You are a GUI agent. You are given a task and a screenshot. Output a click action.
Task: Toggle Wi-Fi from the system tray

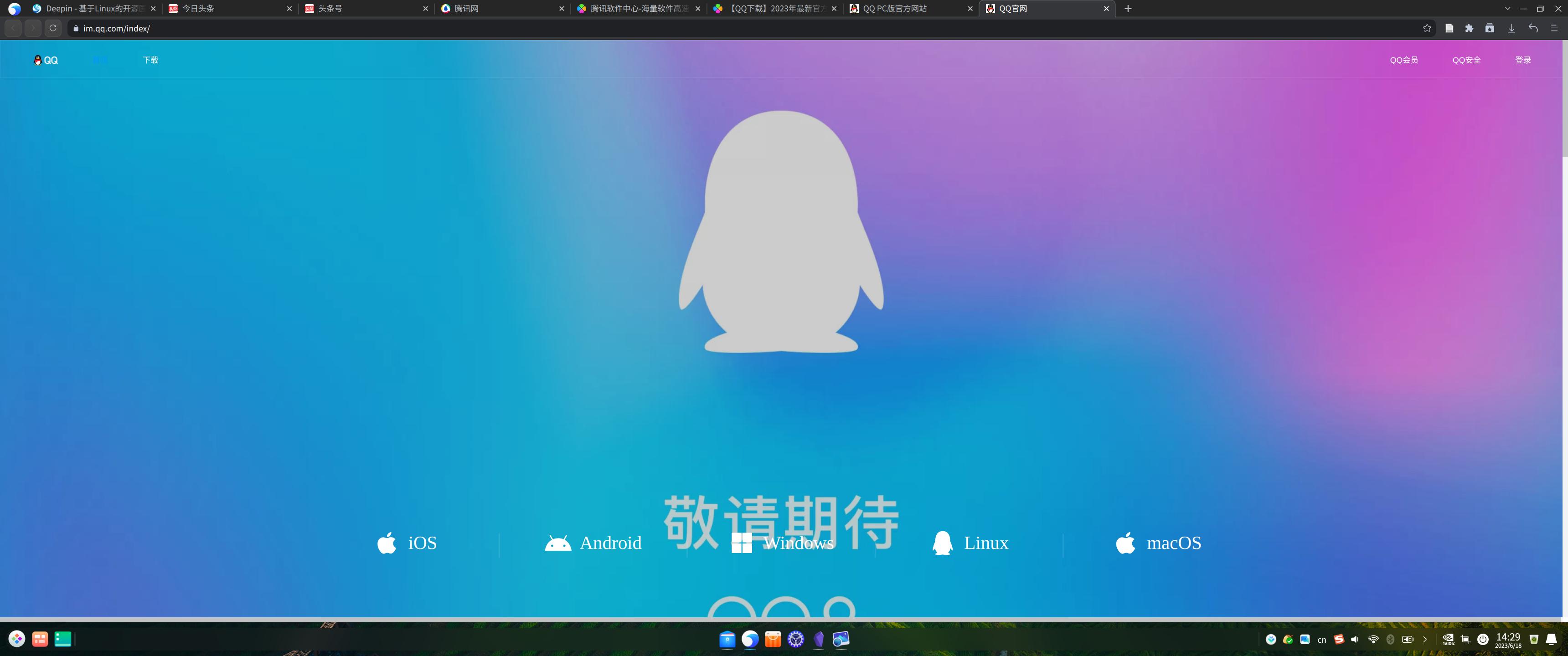(1374, 640)
